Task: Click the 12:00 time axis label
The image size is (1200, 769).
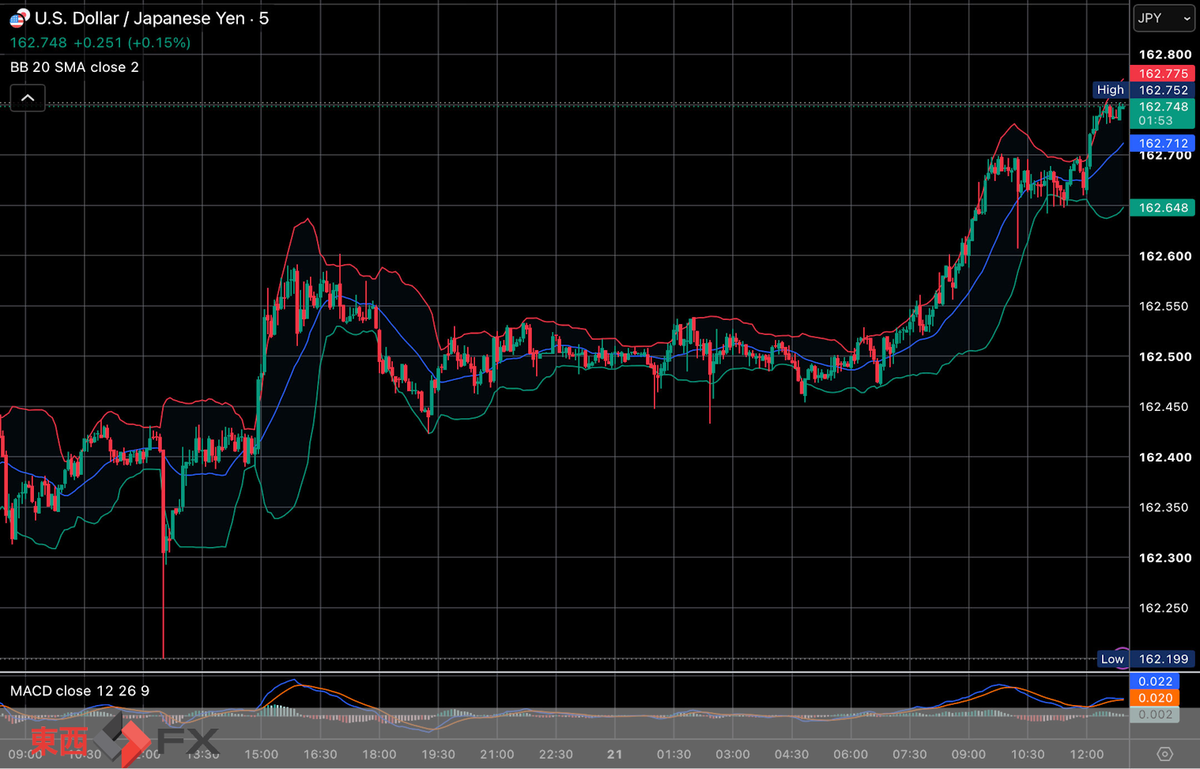Action: [x=1086, y=754]
